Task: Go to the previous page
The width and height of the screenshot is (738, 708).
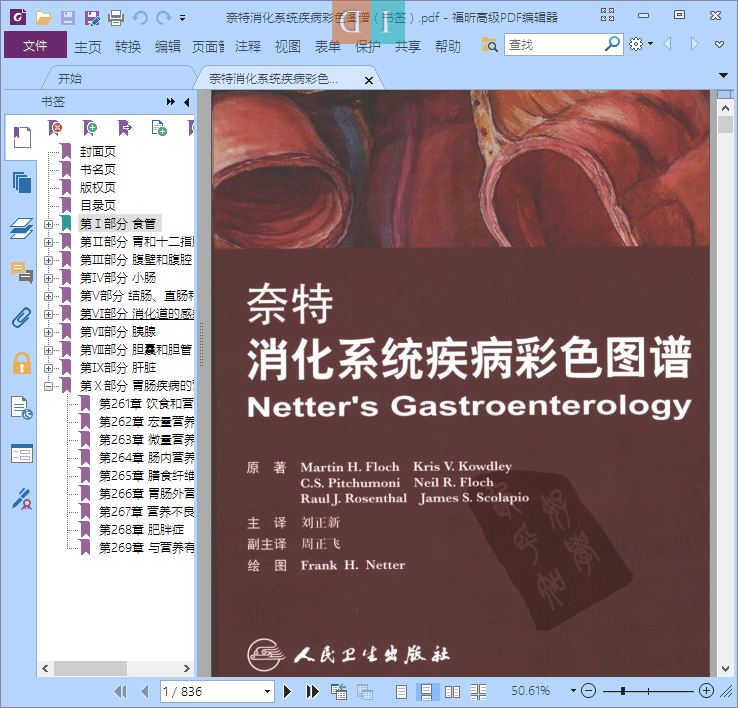Action: (145, 692)
